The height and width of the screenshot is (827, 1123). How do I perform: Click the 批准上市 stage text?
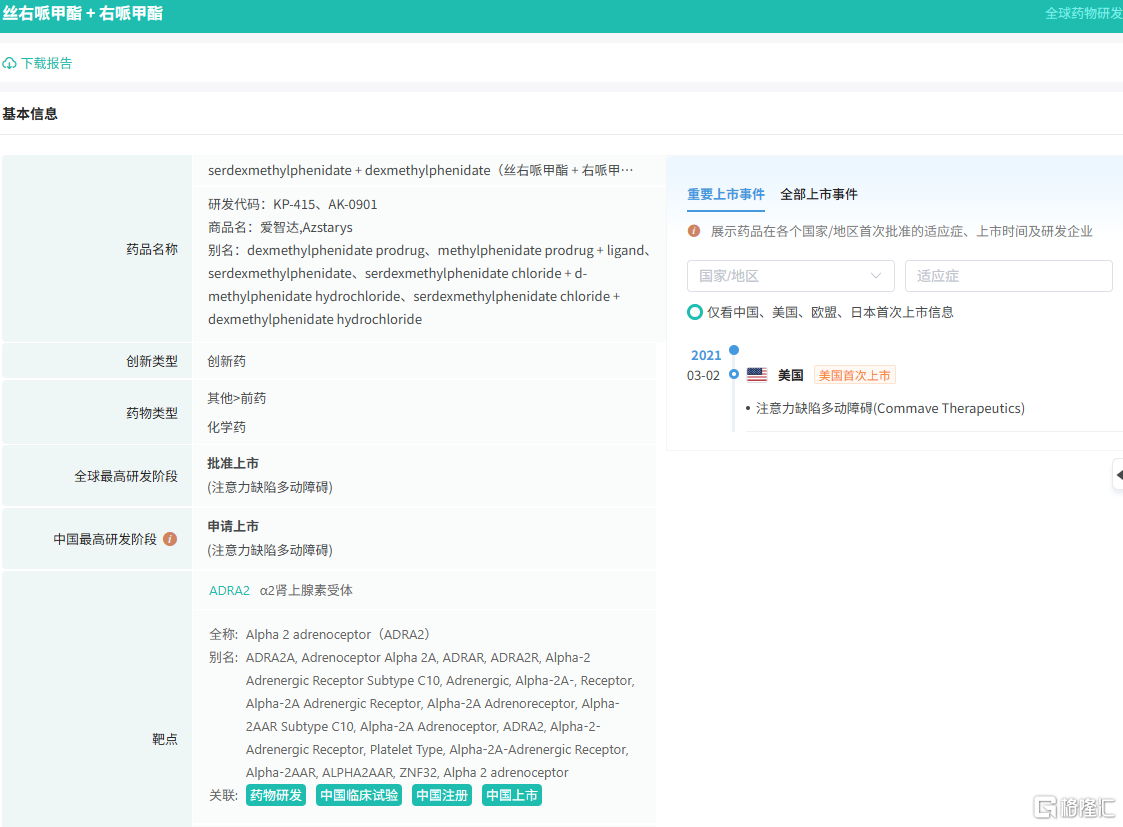233,463
